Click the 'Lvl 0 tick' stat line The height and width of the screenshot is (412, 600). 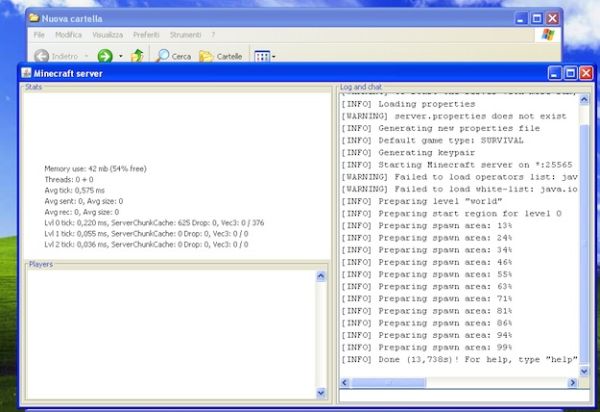pyautogui.click(x=154, y=223)
